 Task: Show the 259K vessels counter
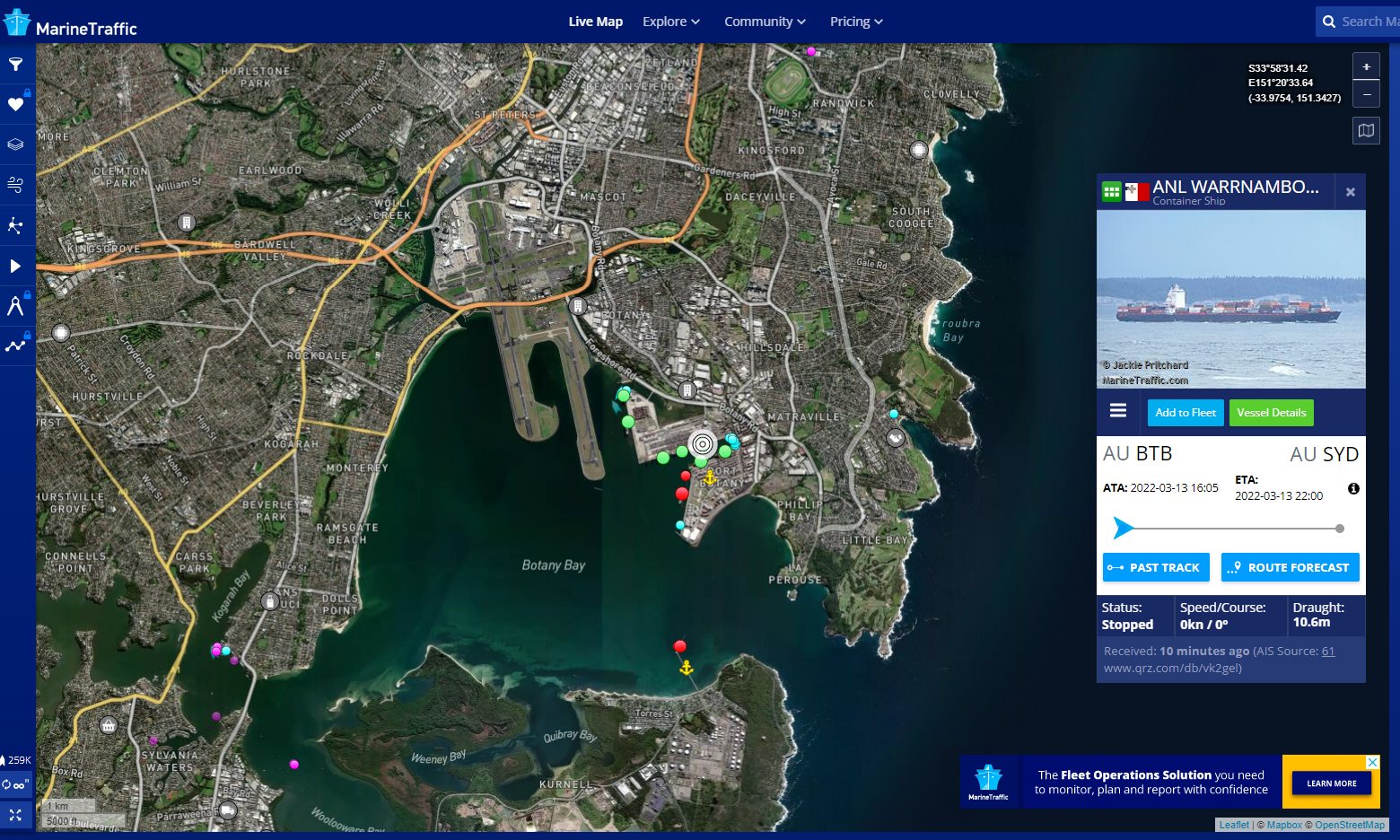[16, 760]
